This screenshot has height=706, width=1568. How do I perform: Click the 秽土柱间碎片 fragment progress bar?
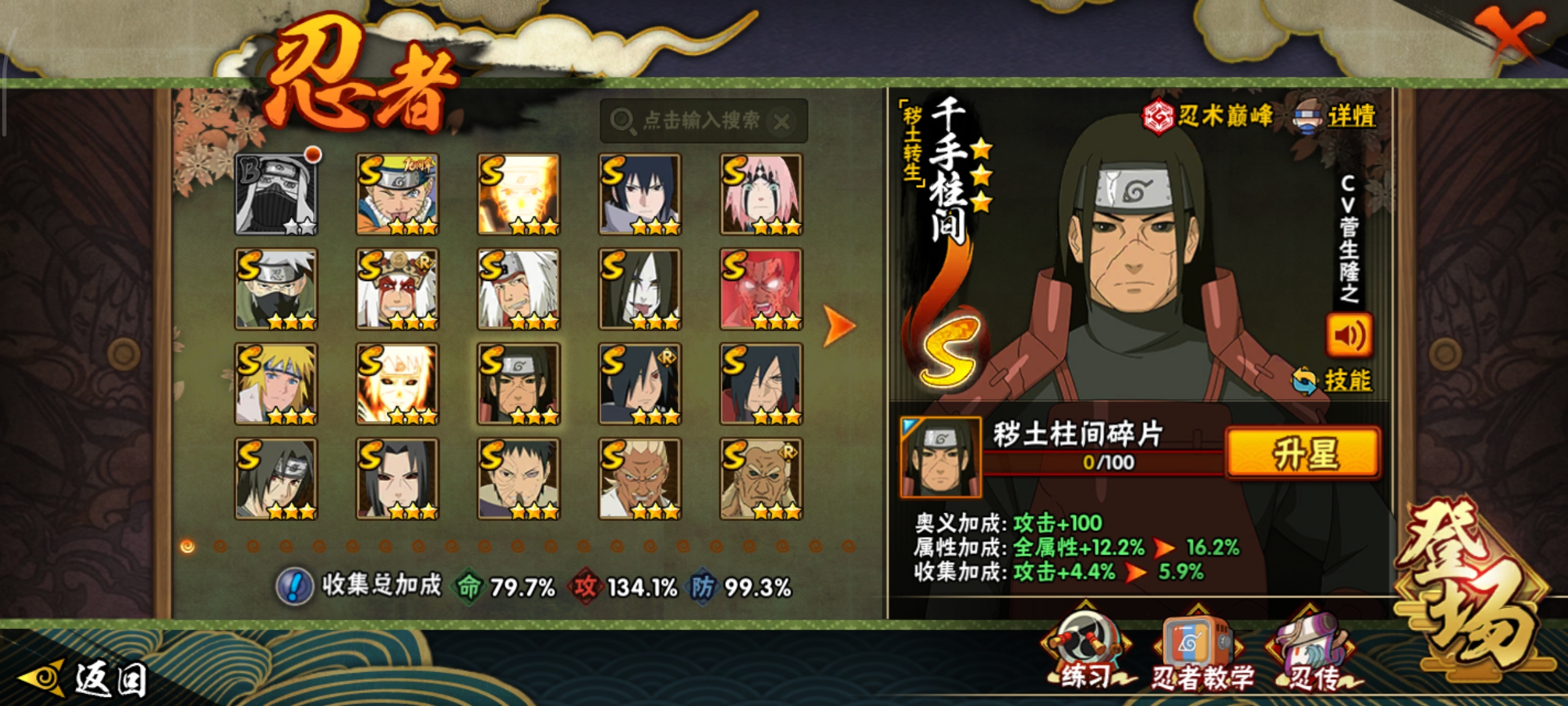1103,462
